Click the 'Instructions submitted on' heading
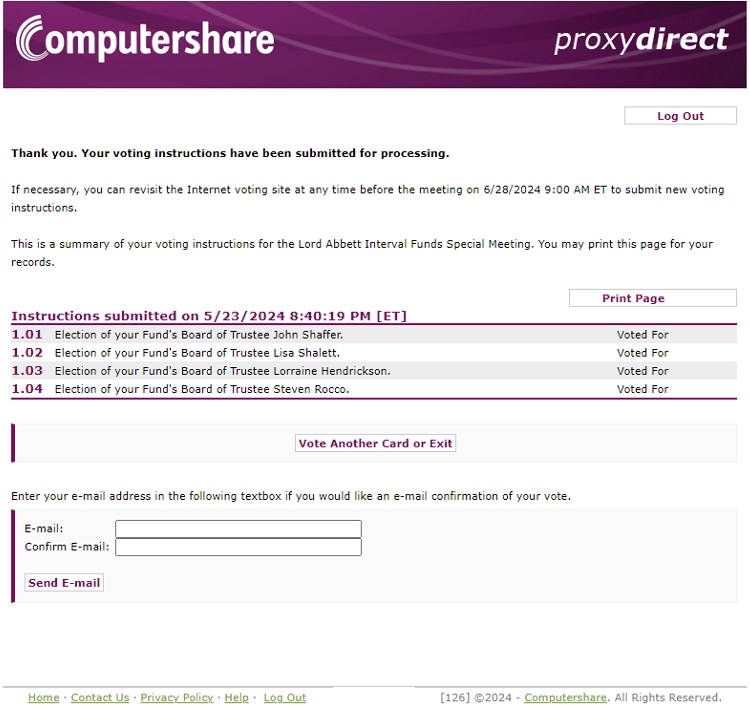The width and height of the screenshot is (750, 708). (209, 316)
